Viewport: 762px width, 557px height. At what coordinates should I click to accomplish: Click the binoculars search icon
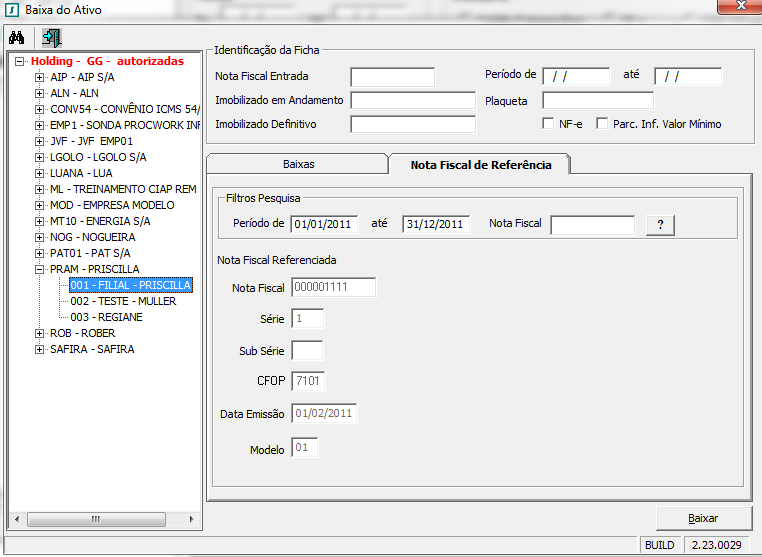[x=17, y=37]
